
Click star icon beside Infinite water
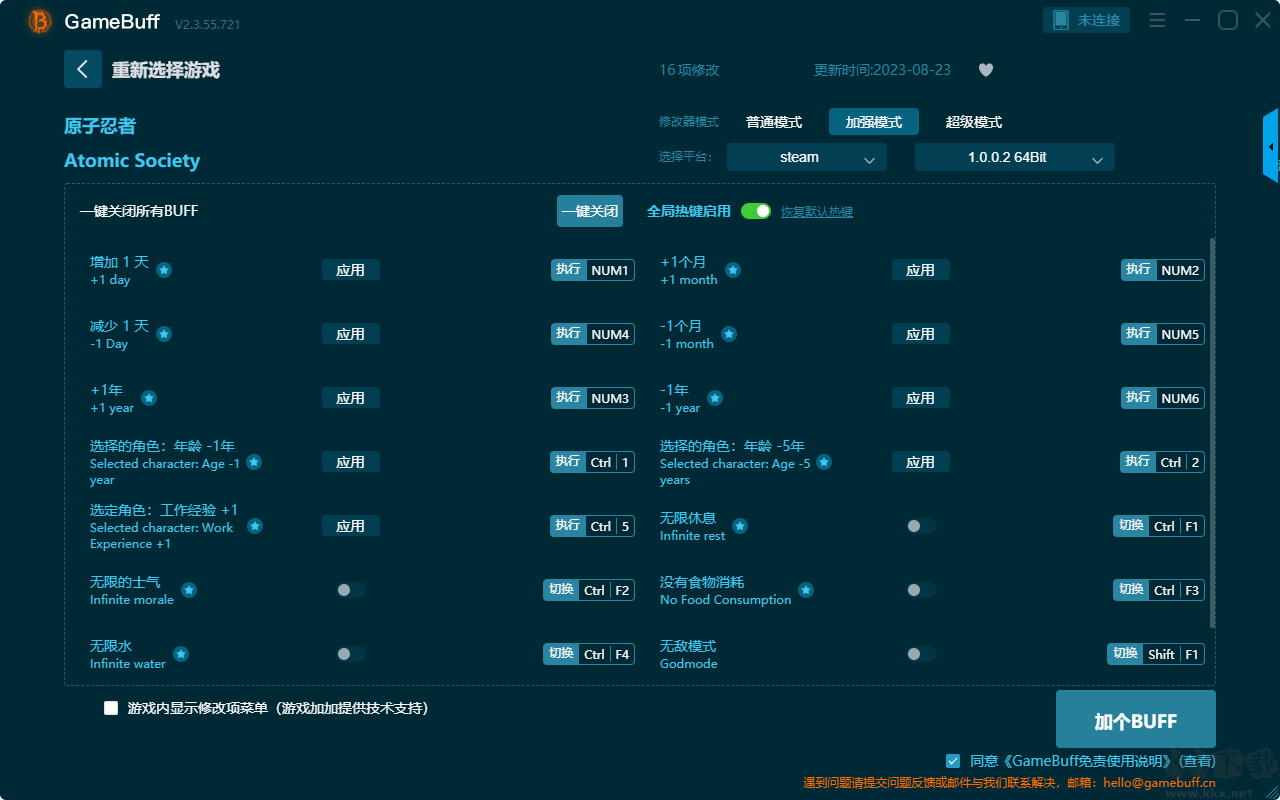[x=181, y=654]
